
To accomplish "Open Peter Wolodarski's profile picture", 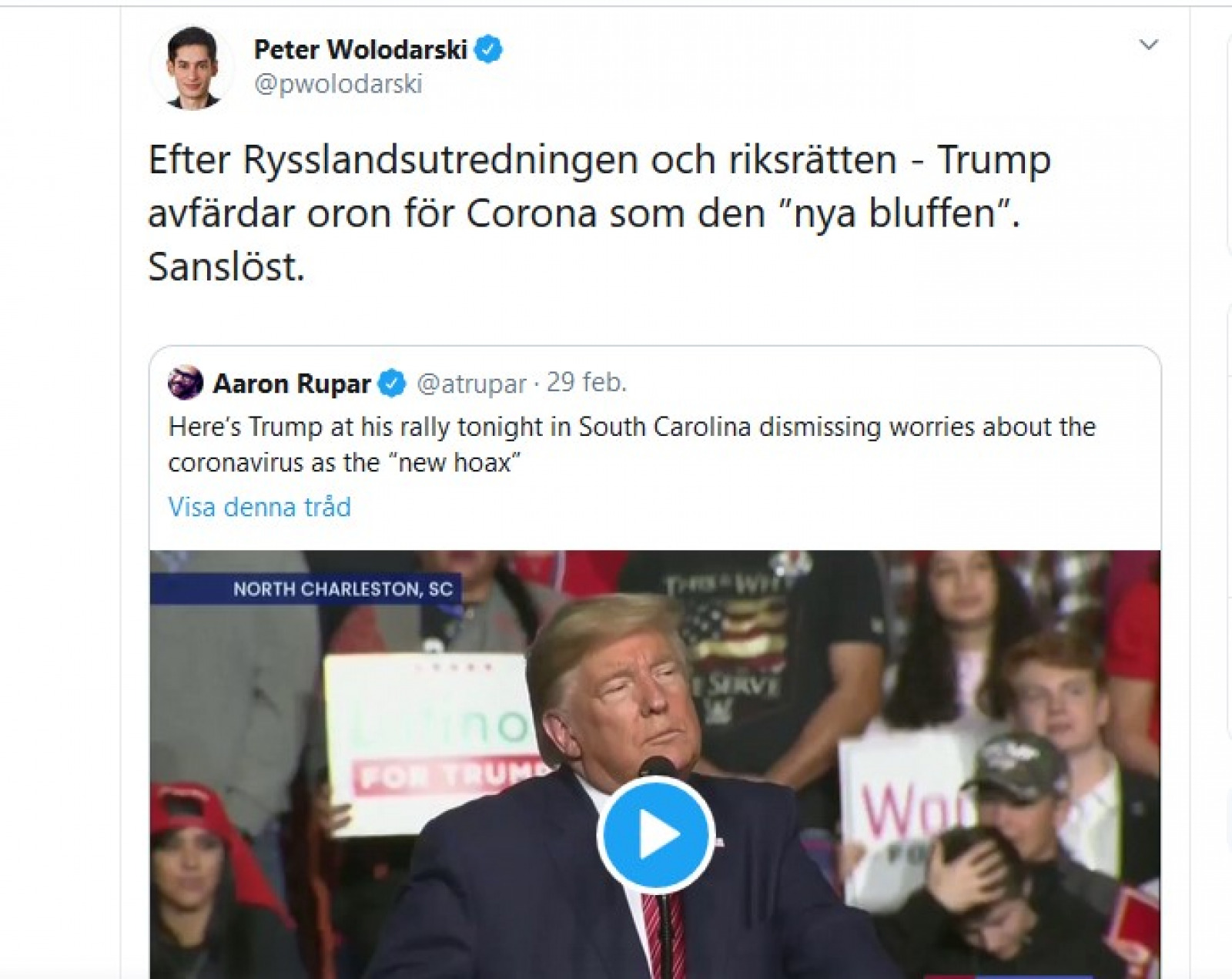I will (192, 67).
